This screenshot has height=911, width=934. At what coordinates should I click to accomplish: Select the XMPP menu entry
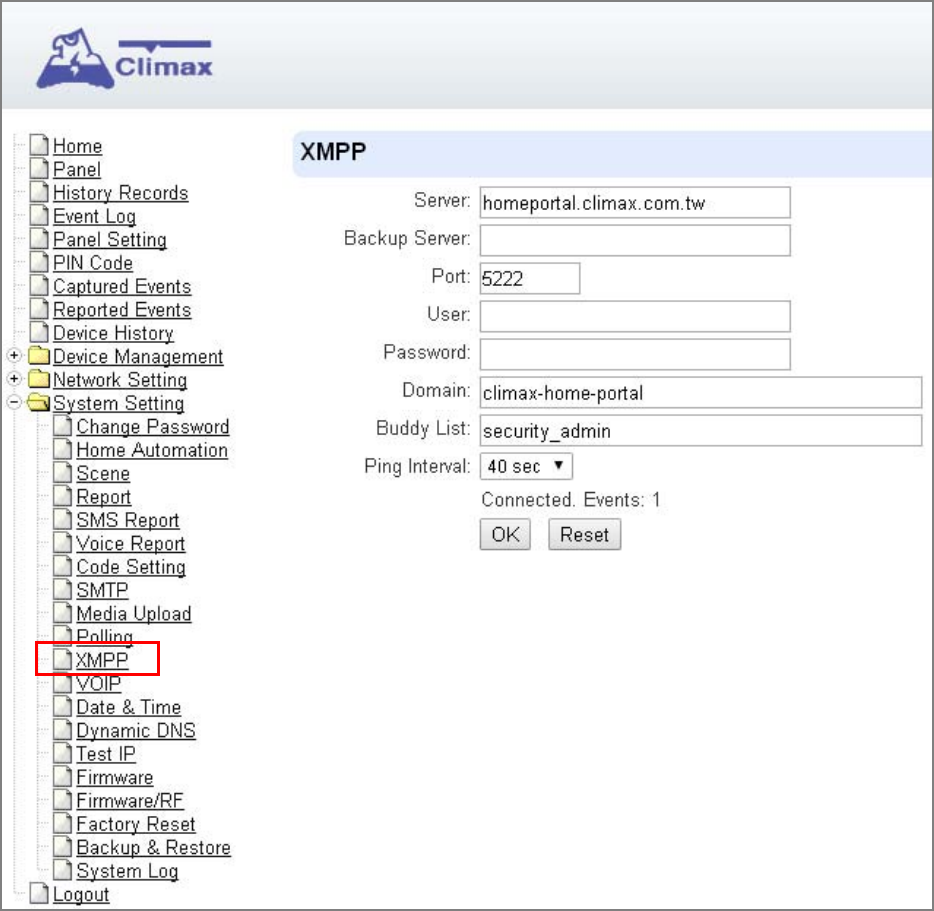point(102,660)
